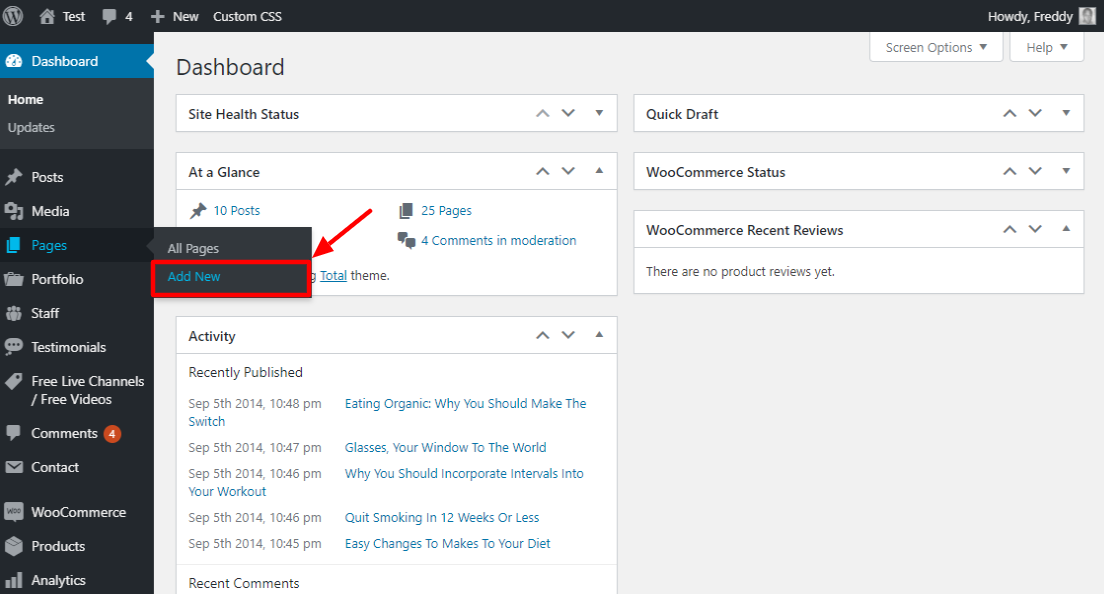
Task: Toggle the Site Health Status panel open
Action: coord(599,113)
